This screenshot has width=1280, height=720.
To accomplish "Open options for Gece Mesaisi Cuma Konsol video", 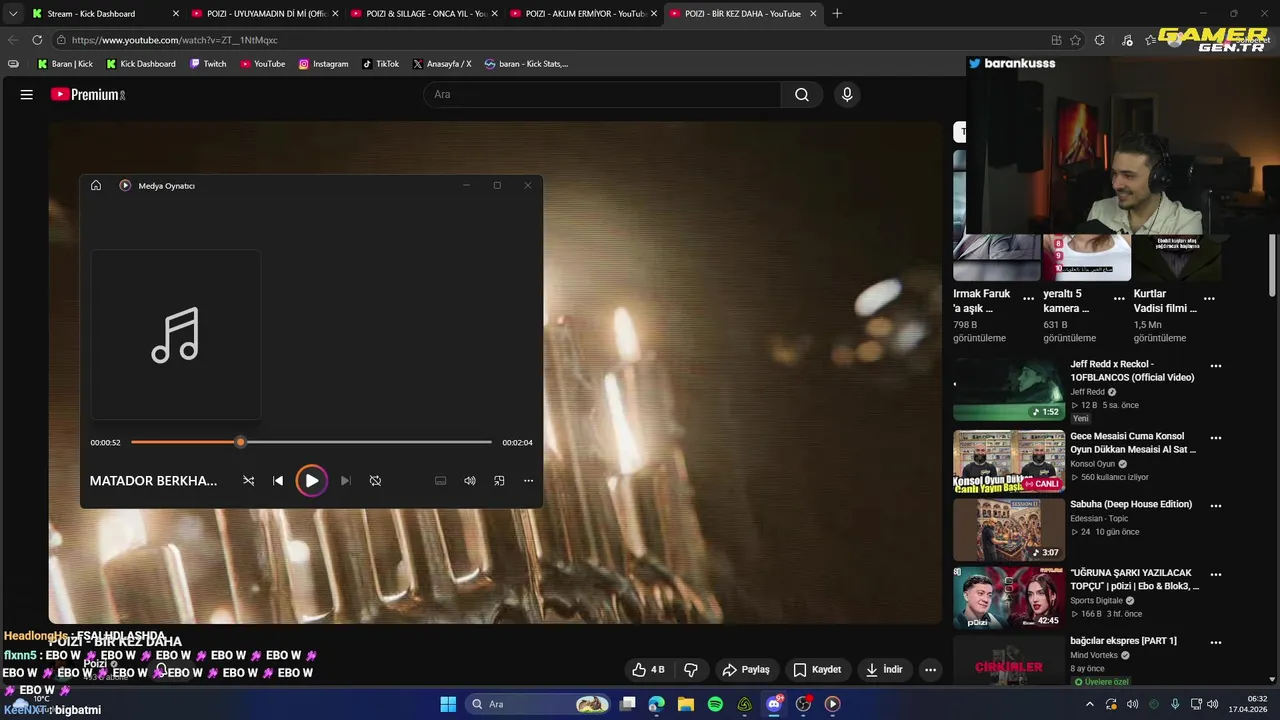I will (1216, 438).
